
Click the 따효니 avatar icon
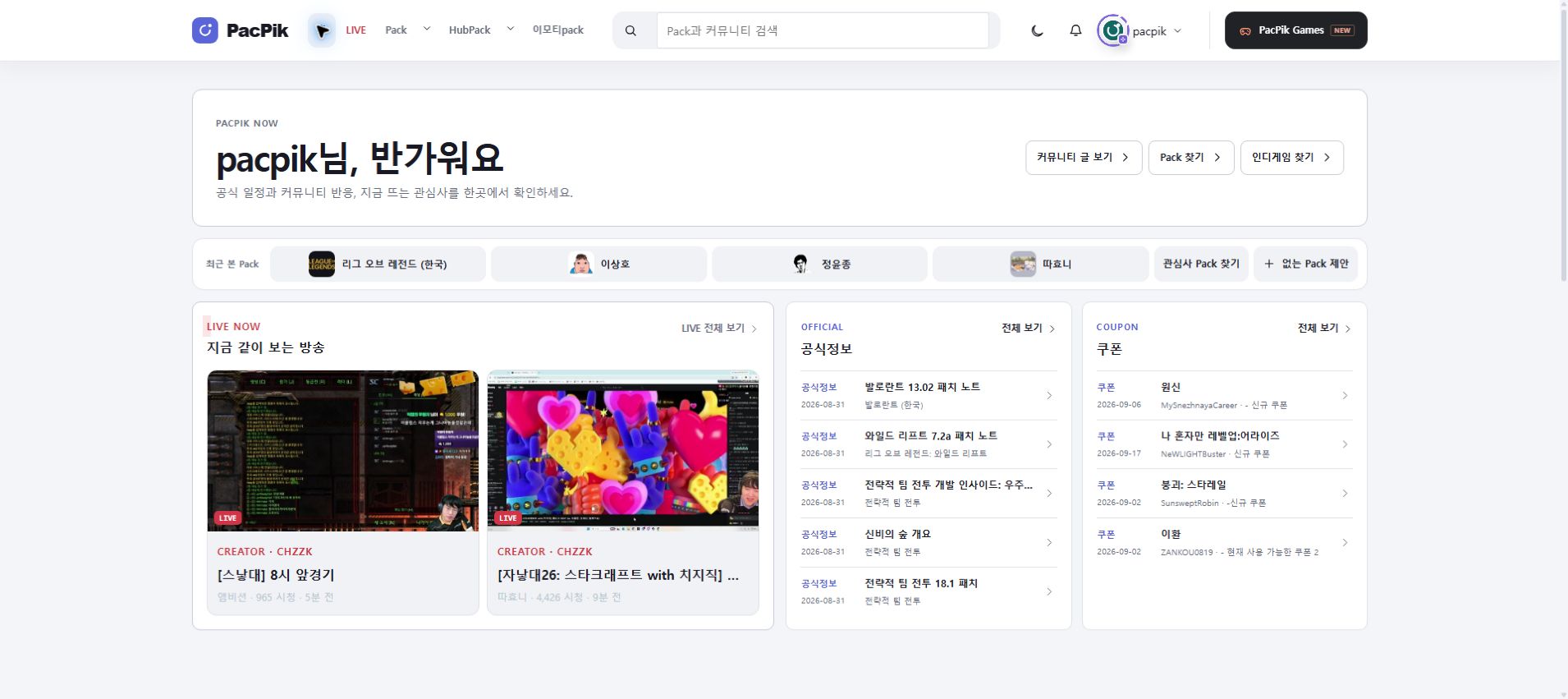1023,264
